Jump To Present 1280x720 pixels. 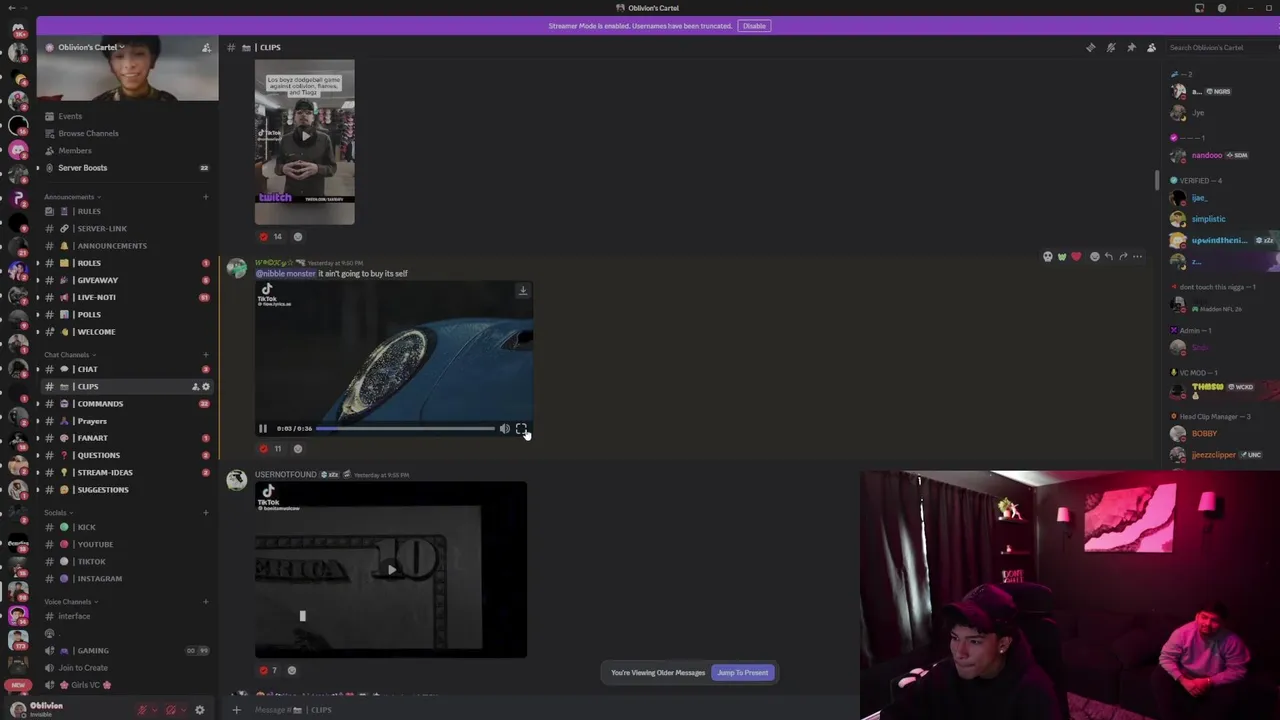[x=743, y=673]
